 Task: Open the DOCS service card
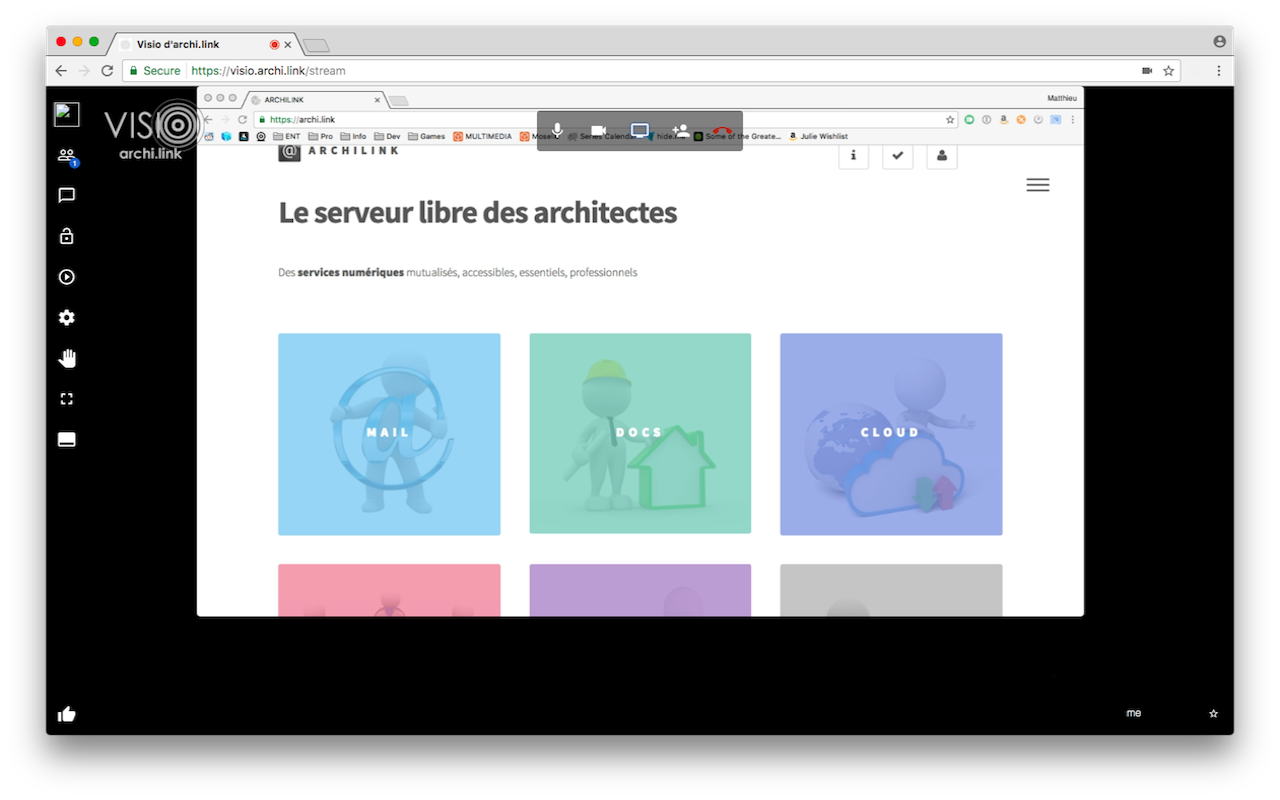pyautogui.click(x=640, y=433)
